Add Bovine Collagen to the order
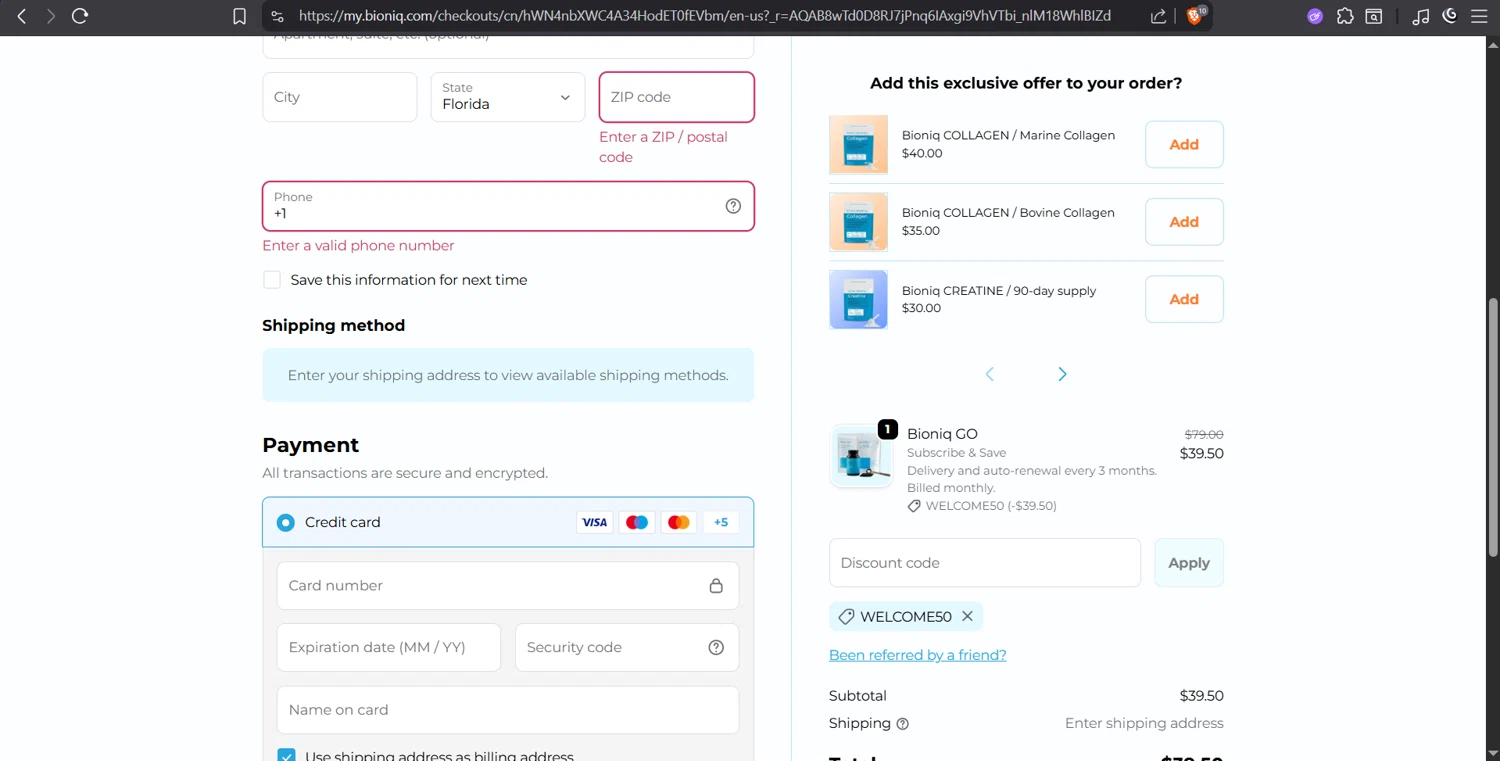This screenshot has height=761, width=1500. pyautogui.click(x=1184, y=222)
